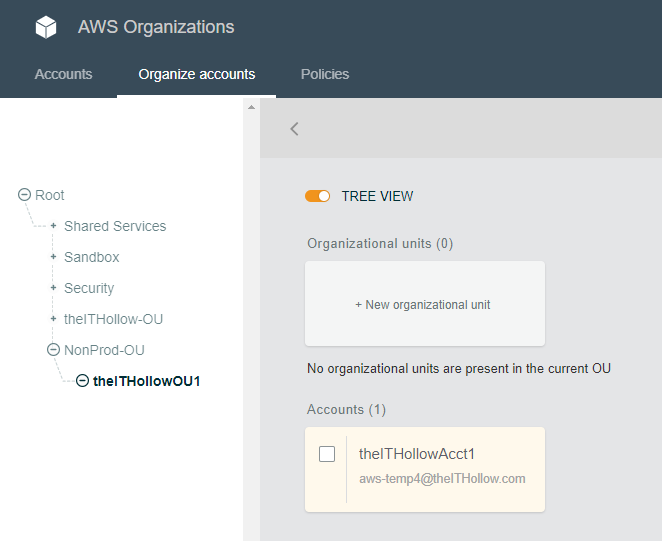Turn off the Tree View toggle
Image resolution: width=662 pixels, height=541 pixels.
318,196
